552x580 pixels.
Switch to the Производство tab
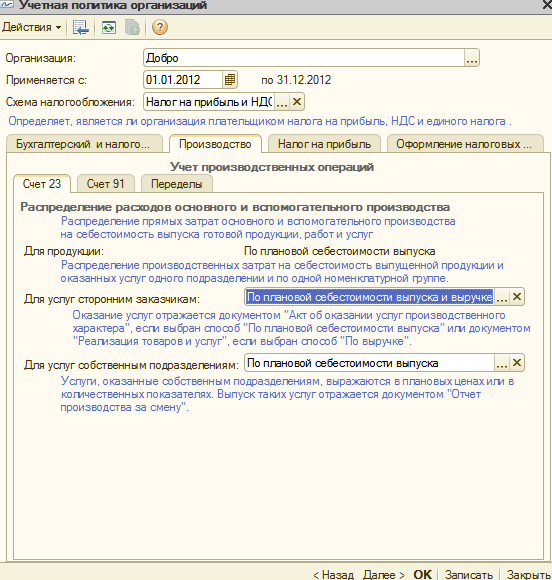point(215,144)
